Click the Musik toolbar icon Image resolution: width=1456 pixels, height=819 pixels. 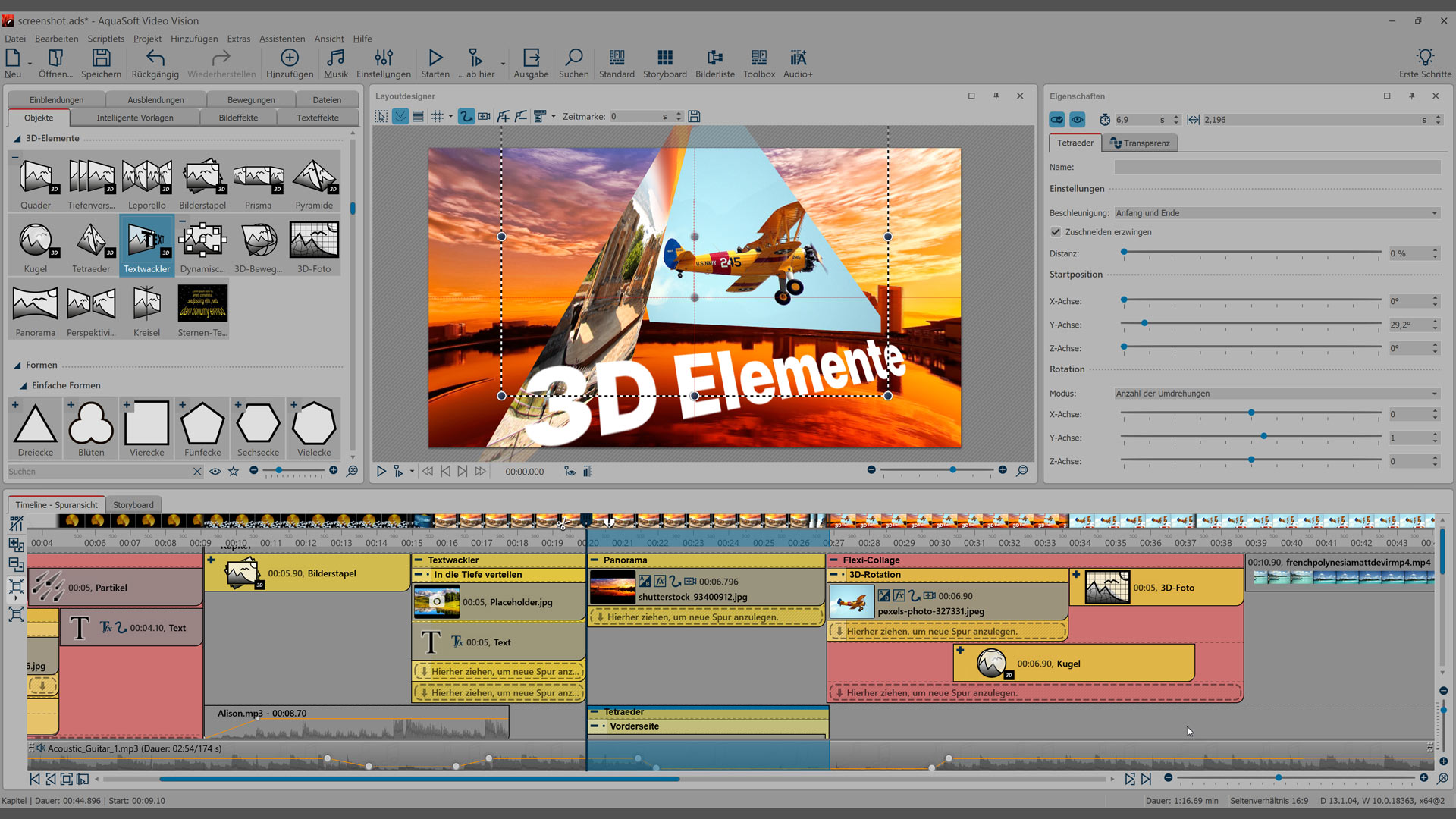coord(335,64)
